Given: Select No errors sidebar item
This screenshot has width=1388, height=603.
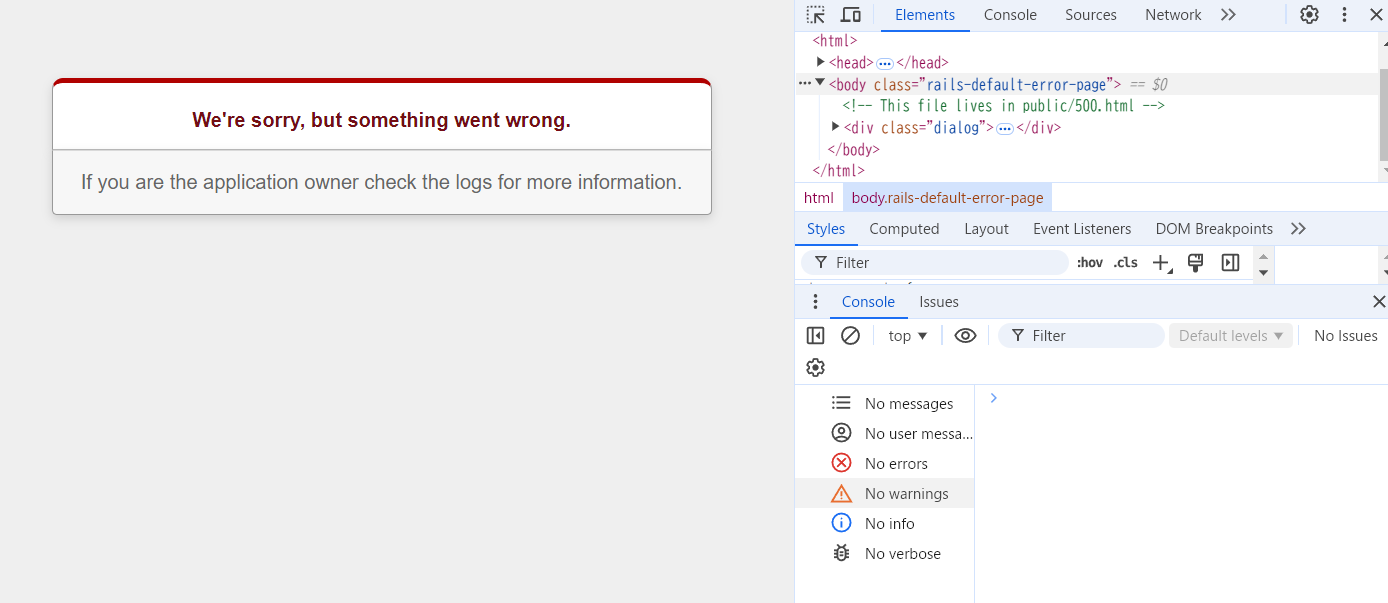Looking at the screenshot, I should pos(885,464).
